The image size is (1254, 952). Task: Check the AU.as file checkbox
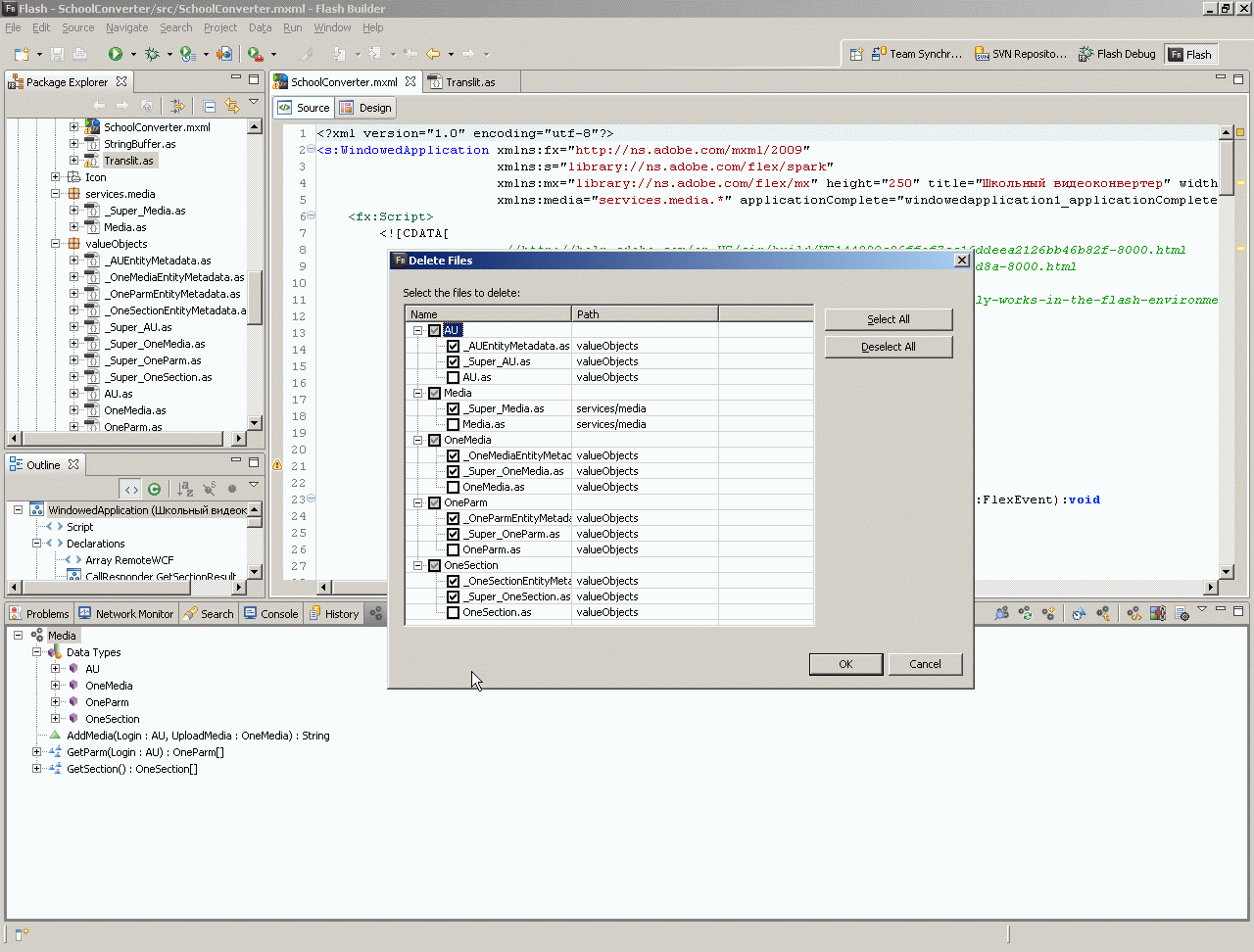click(x=453, y=377)
